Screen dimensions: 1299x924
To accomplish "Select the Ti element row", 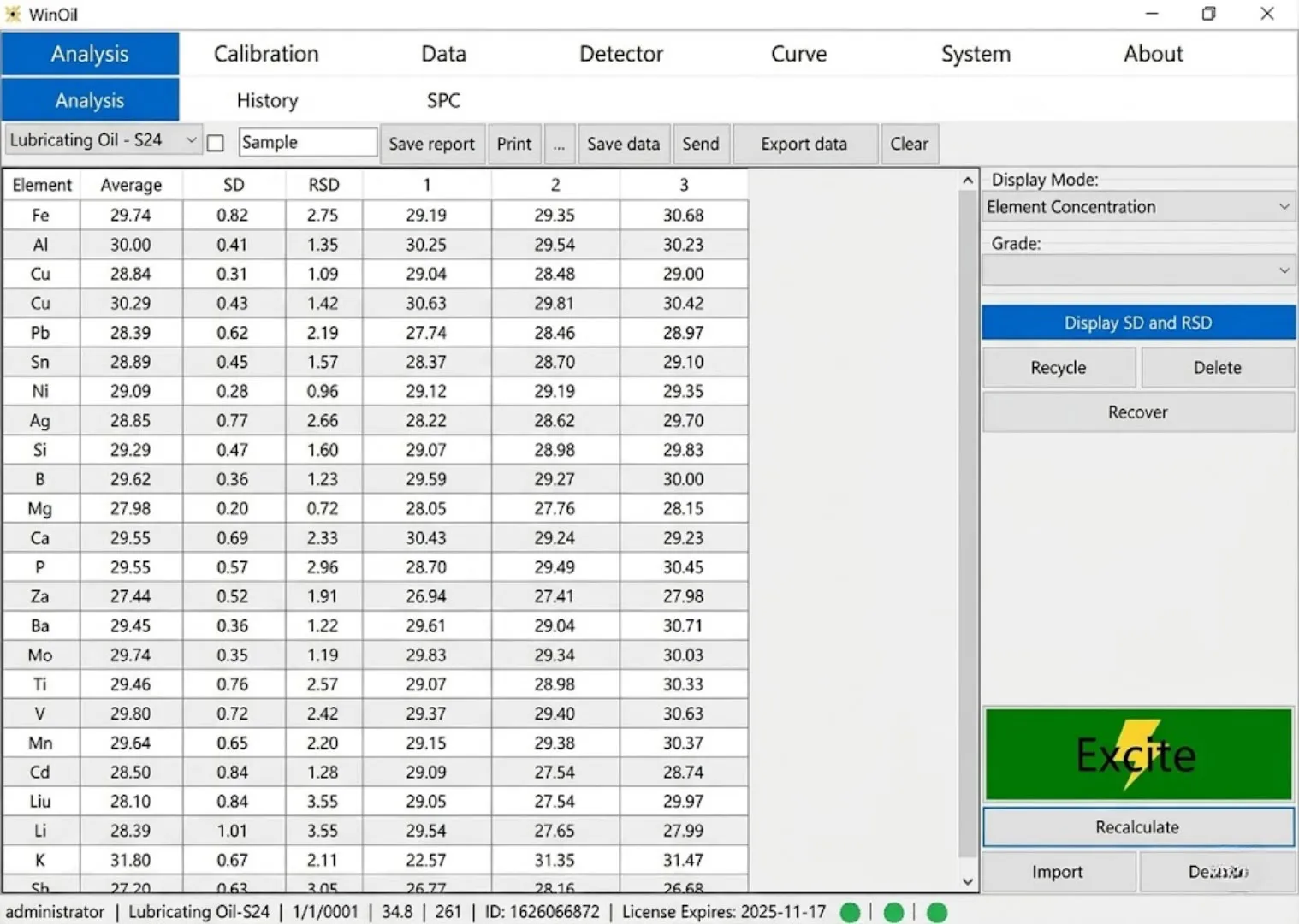I will tap(376, 684).
